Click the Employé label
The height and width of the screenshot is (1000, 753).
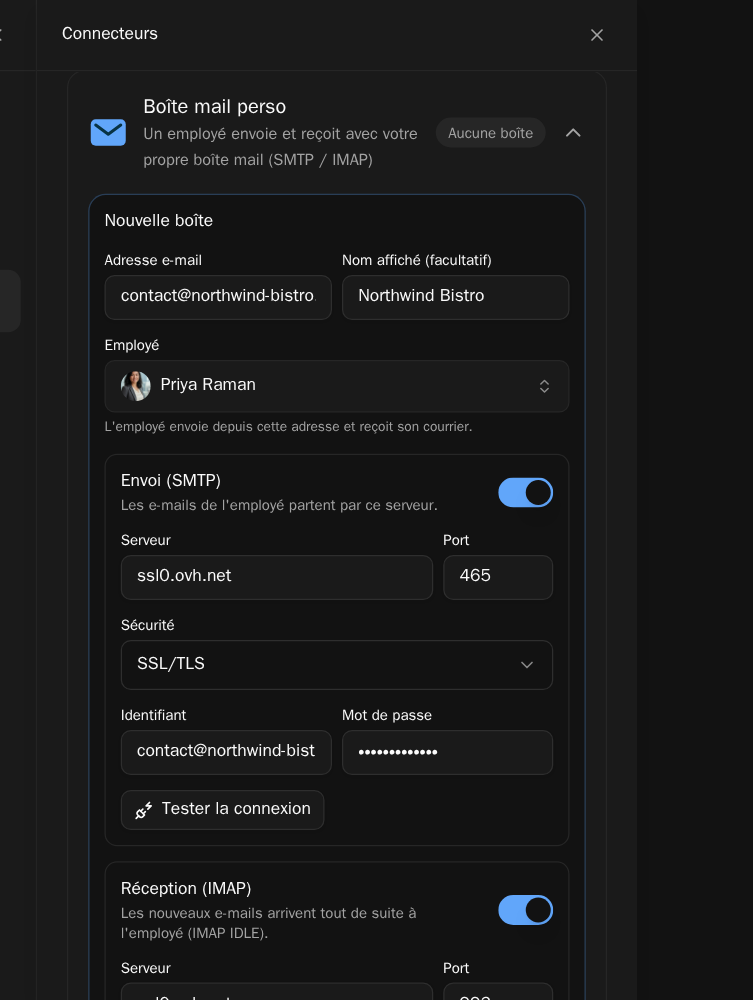click(132, 345)
